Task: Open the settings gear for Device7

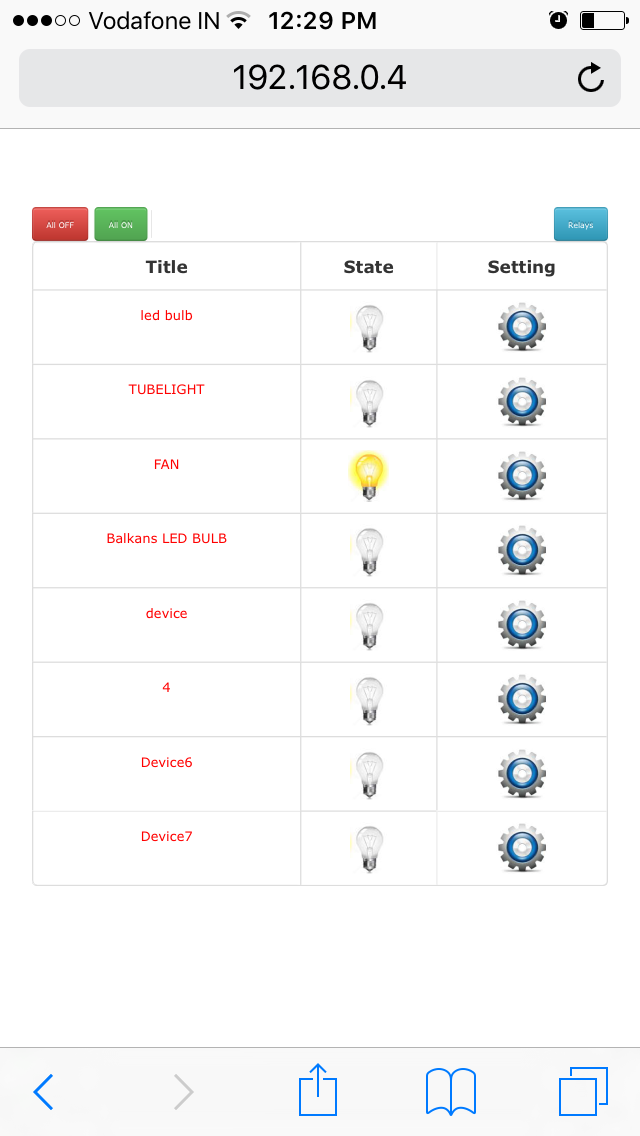Action: 522,848
